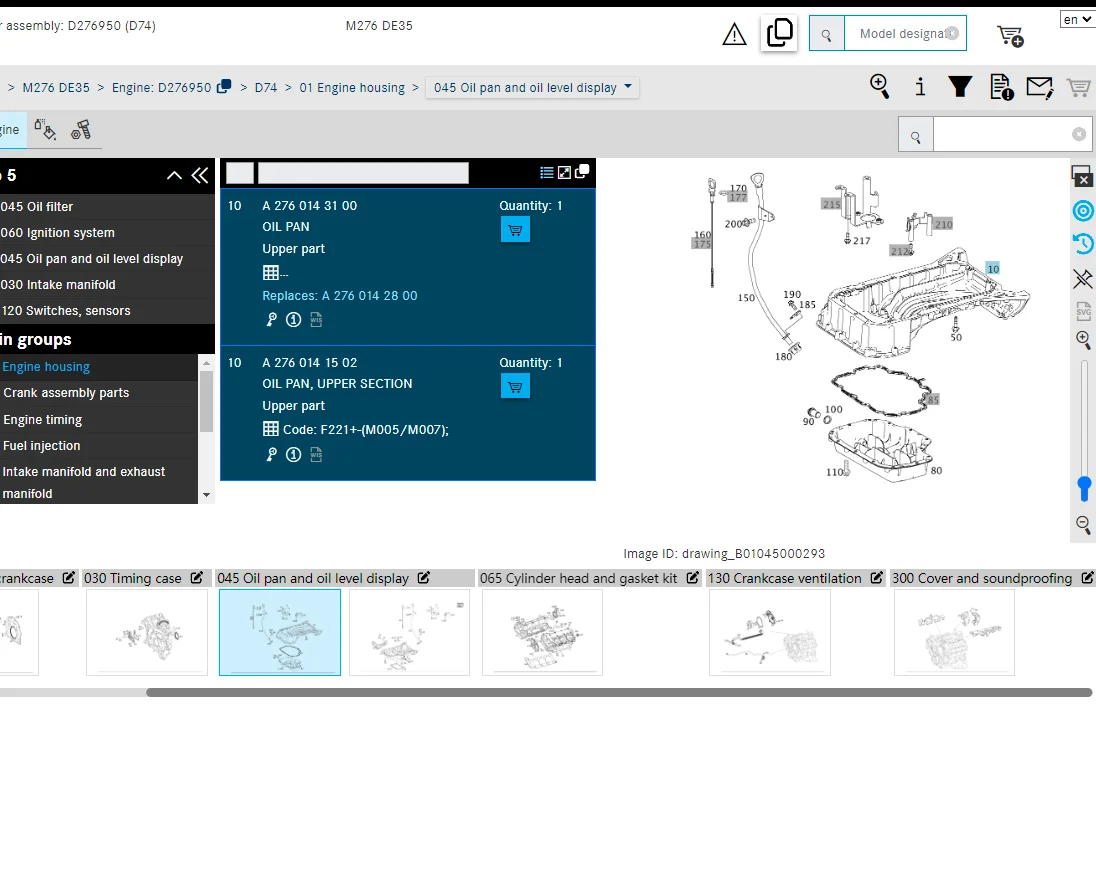Switch parts list to list view icon

[547, 173]
